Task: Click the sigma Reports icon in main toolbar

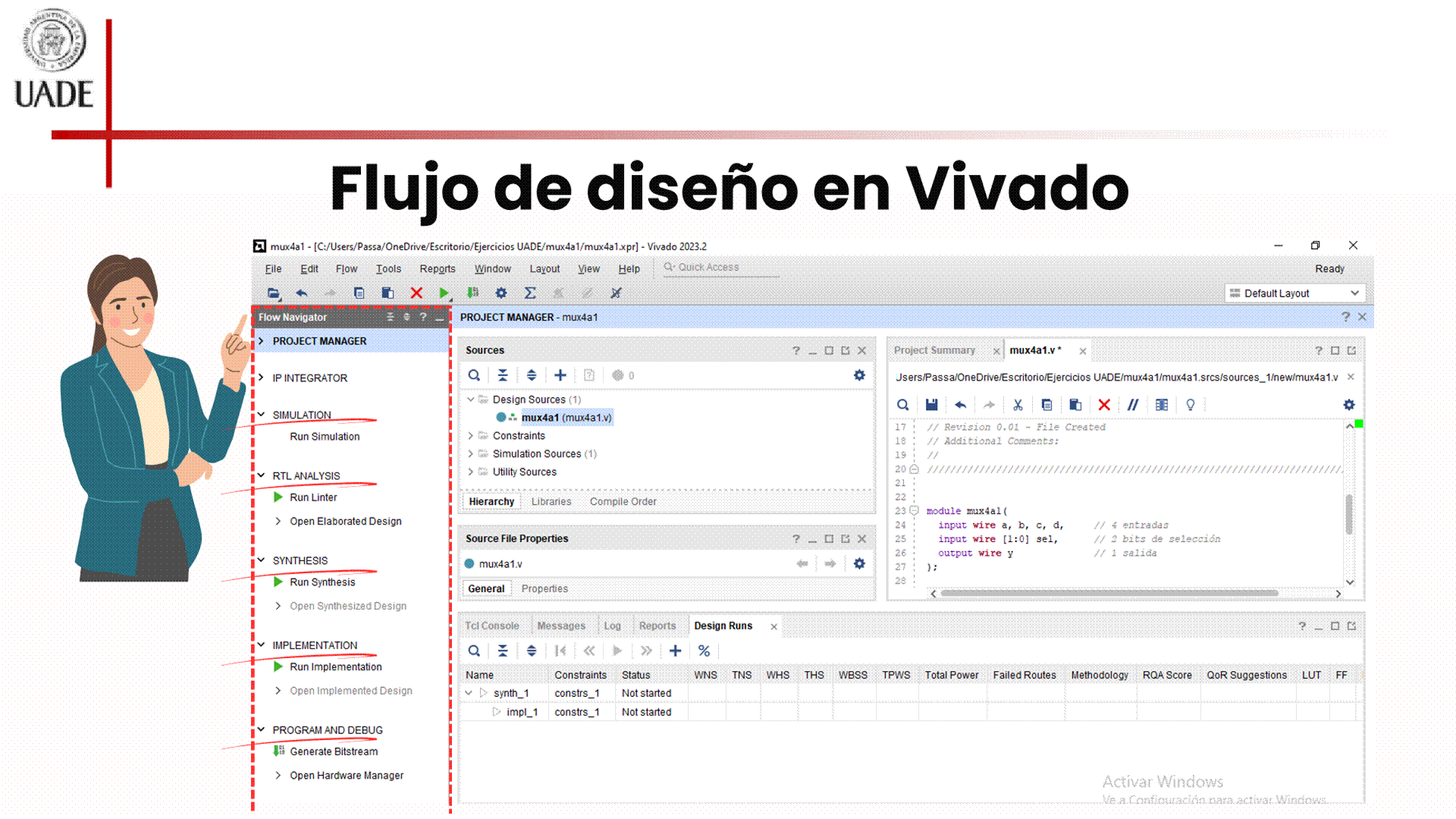Action: [530, 293]
